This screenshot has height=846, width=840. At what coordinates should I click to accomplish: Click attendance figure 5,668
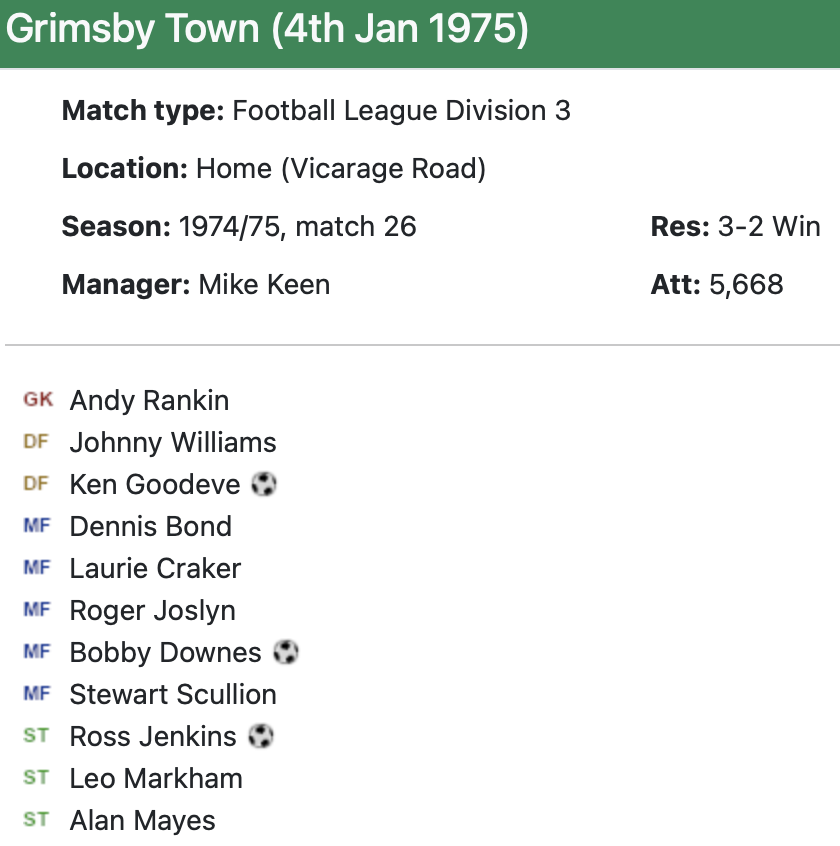click(x=746, y=285)
